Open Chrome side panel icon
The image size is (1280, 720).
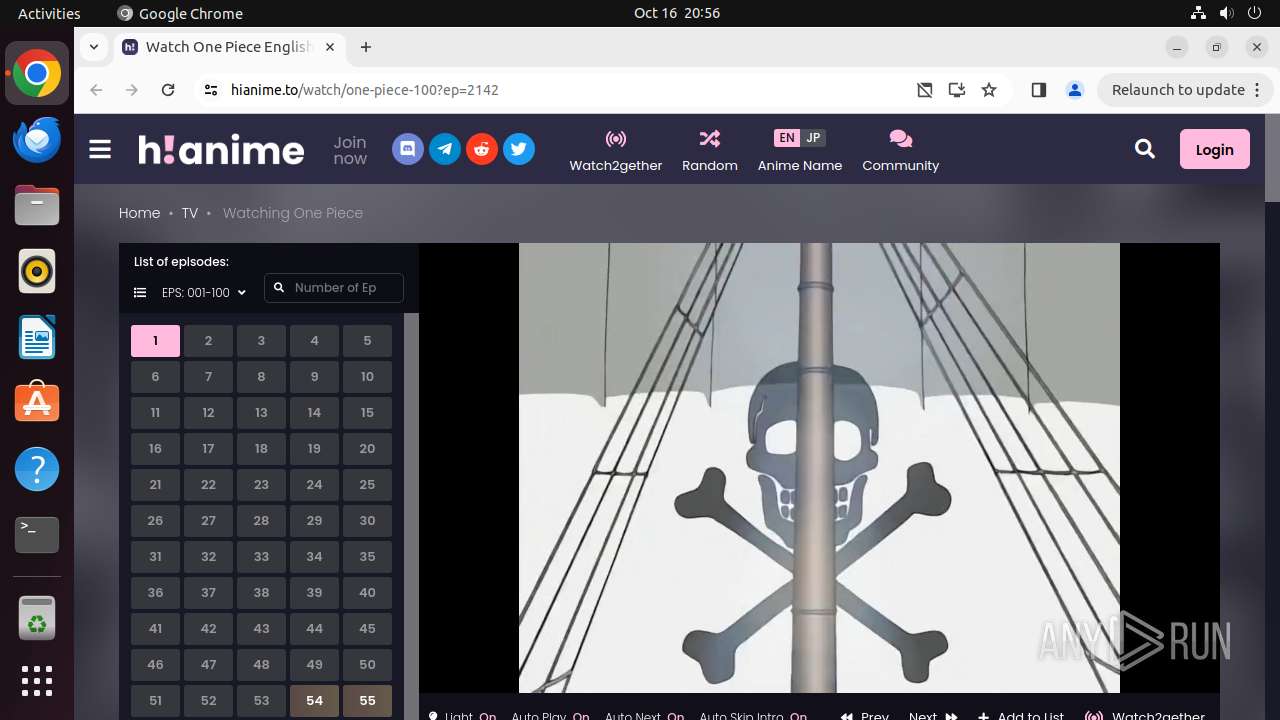(1038, 90)
